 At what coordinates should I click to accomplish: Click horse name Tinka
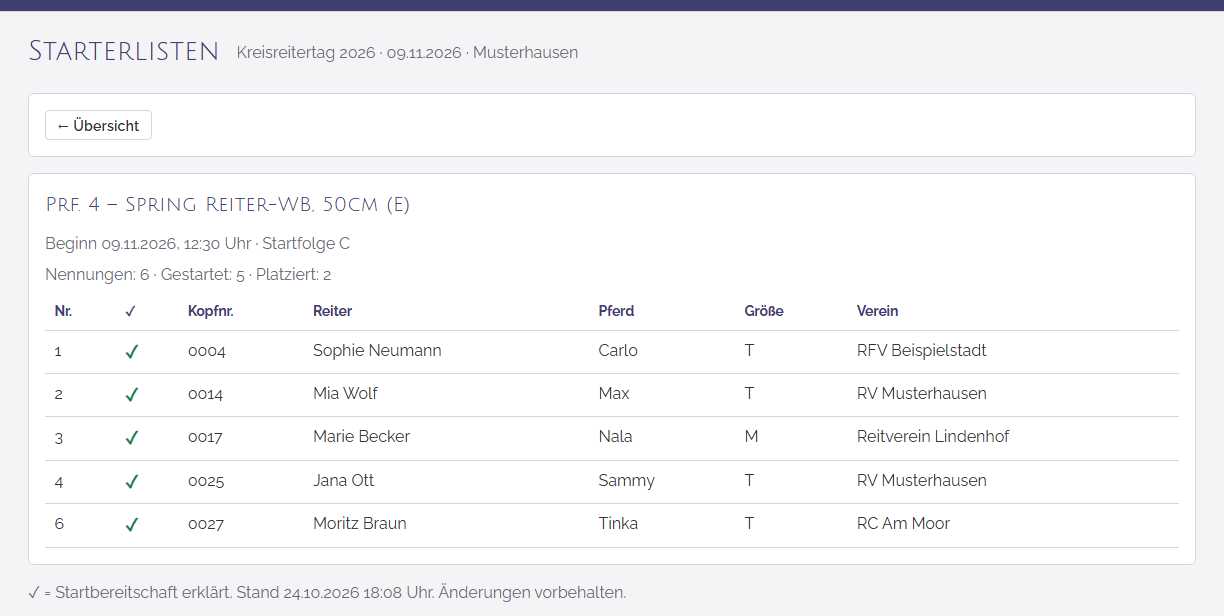click(618, 524)
